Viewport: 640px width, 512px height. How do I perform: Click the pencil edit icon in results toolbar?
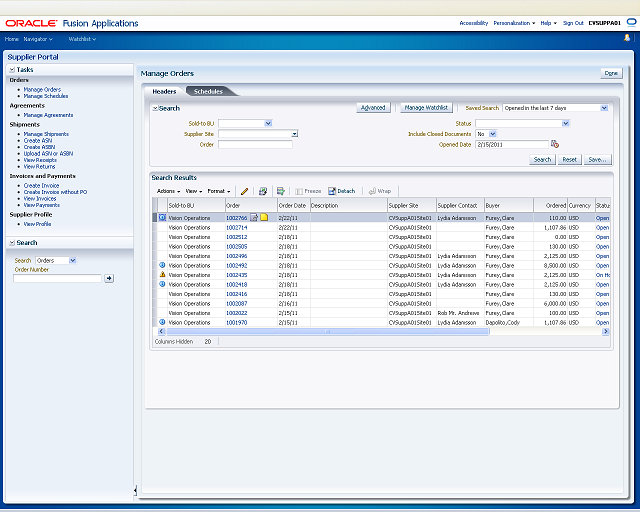(244, 191)
